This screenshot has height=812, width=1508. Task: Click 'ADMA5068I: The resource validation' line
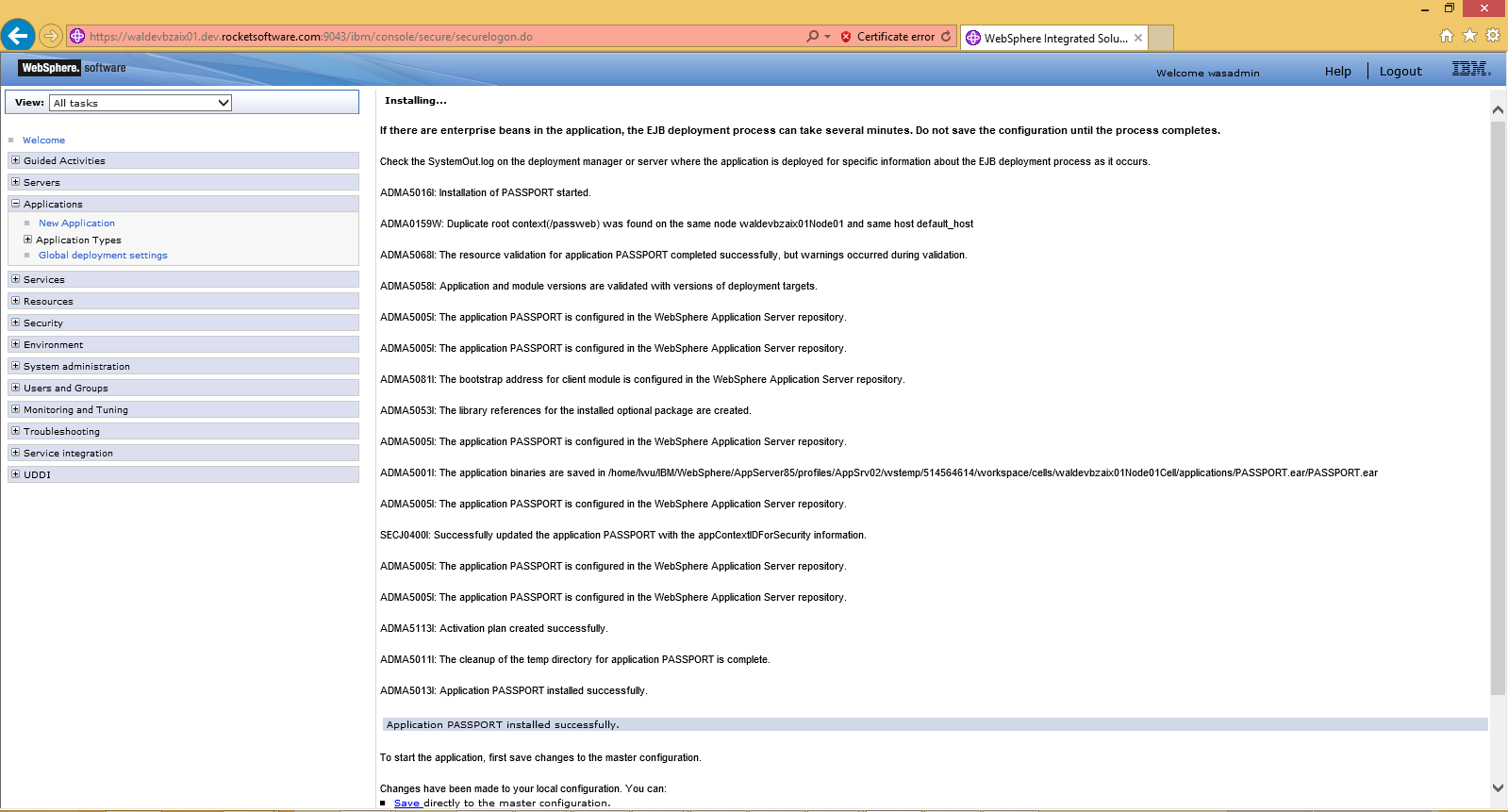(x=673, y=255)
